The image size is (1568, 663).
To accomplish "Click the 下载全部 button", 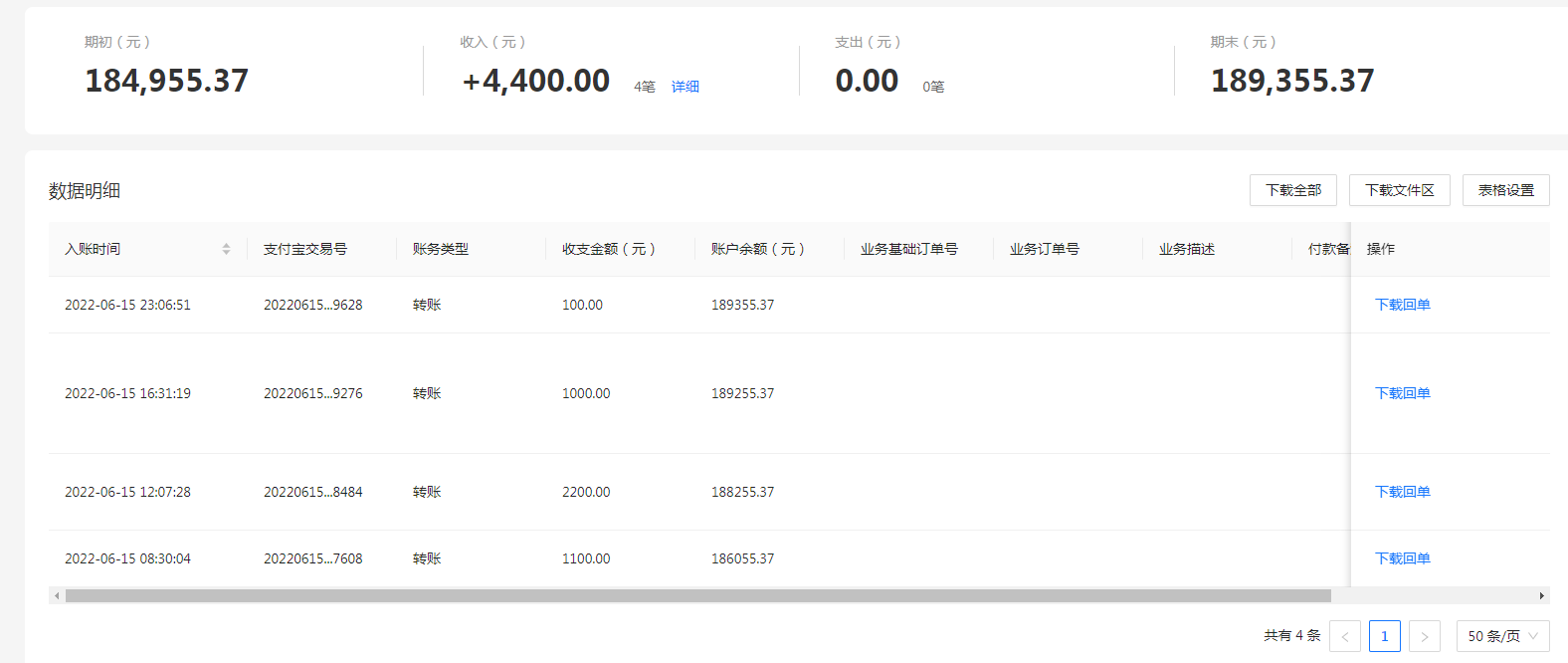I will coord(1293,190).
